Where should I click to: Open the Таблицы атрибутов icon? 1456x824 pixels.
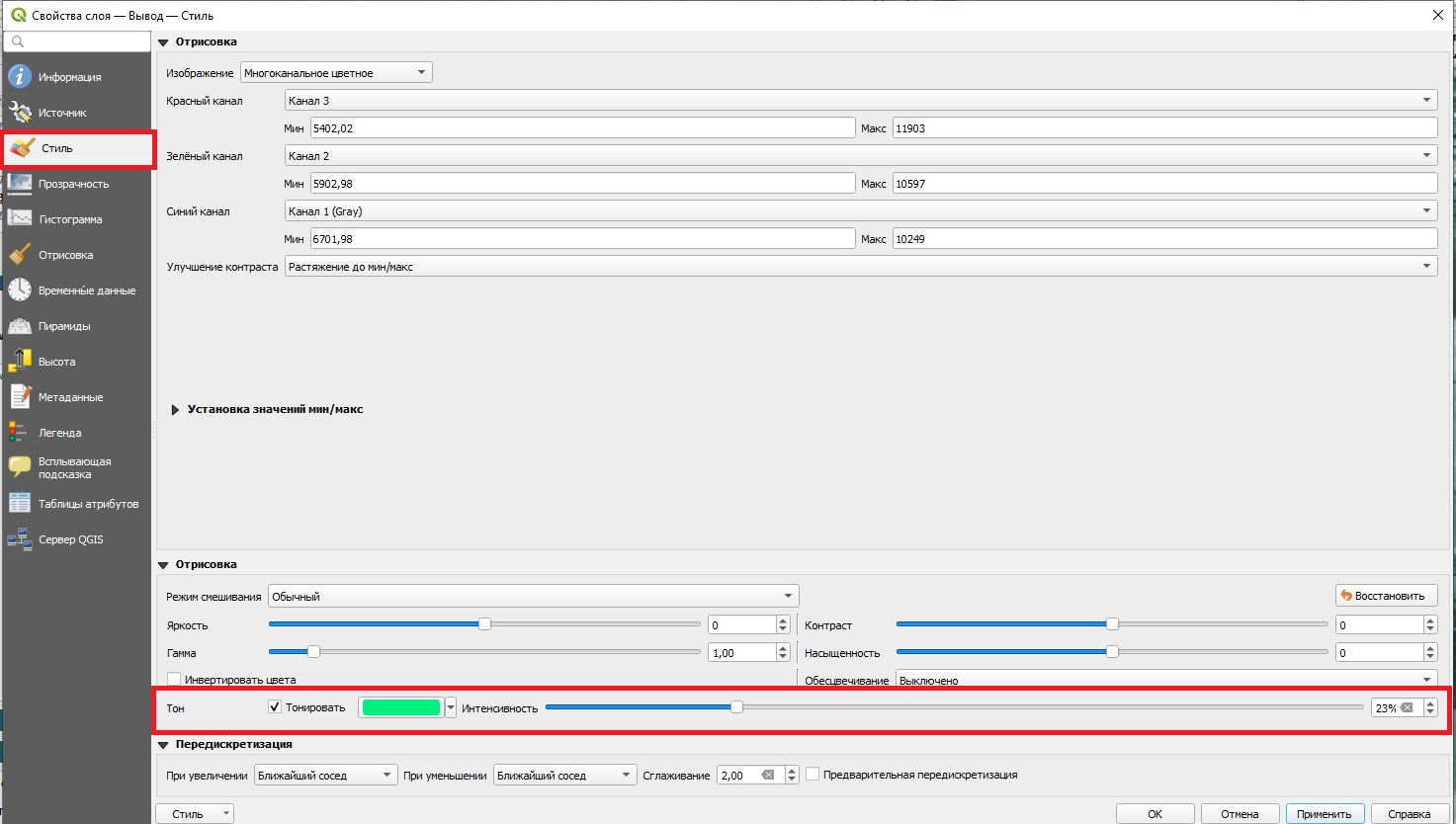(20, 503)
